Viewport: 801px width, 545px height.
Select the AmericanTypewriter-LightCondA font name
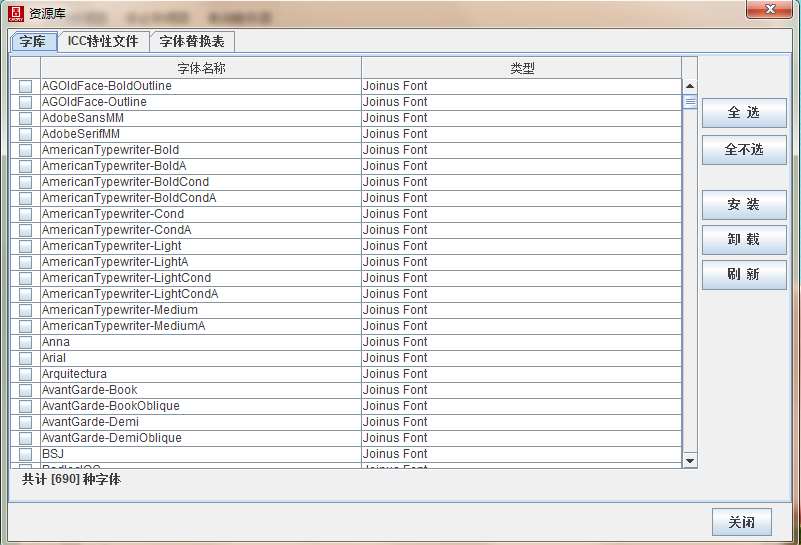click(130, 294)
